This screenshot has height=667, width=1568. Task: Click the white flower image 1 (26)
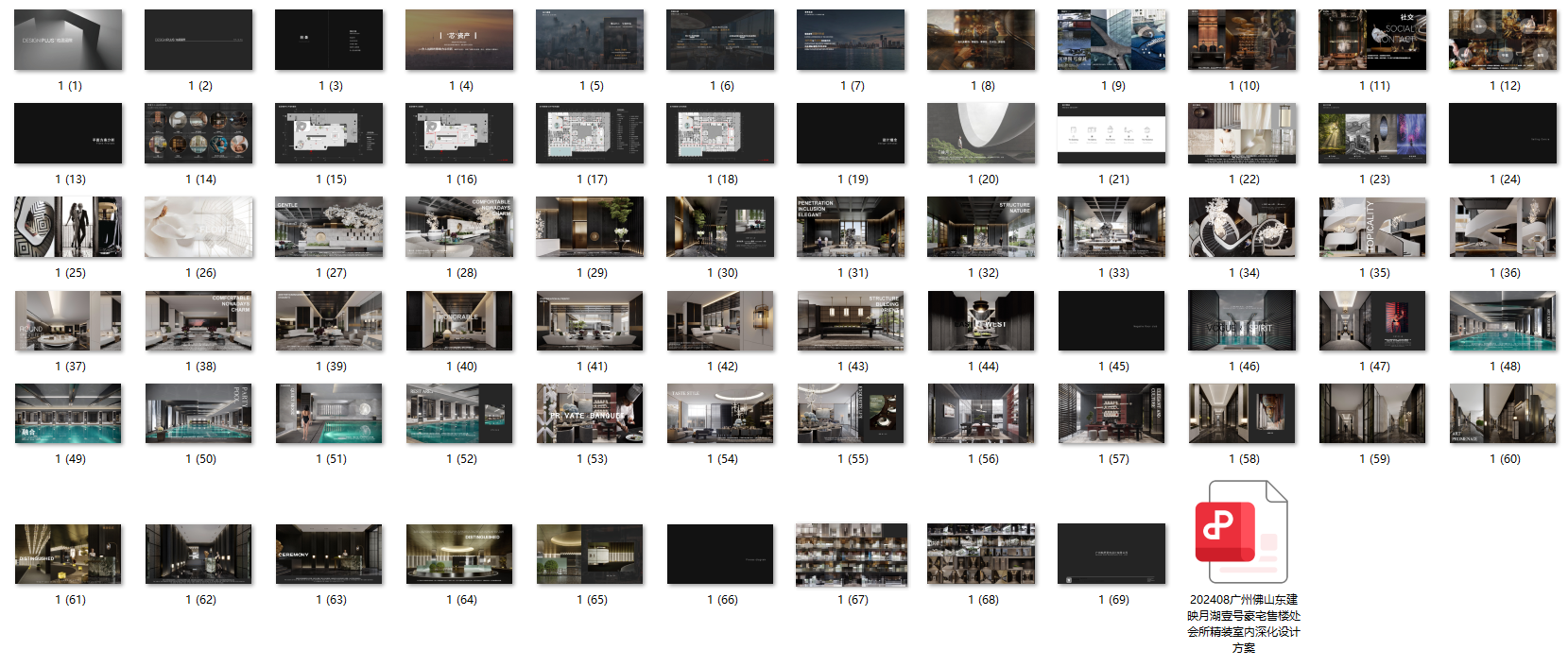[198, 227]
